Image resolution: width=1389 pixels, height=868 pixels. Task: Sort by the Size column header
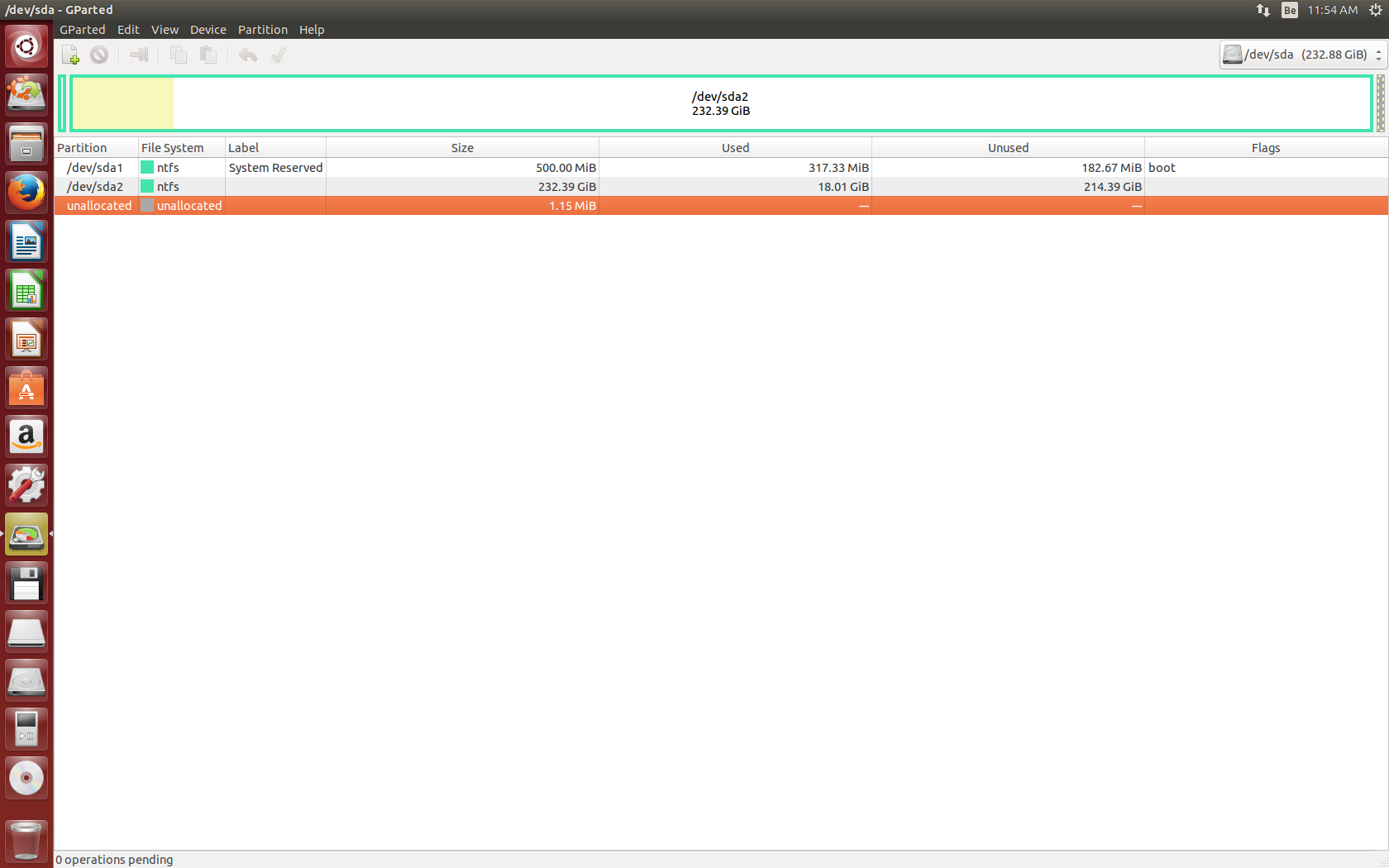point(462,148)
